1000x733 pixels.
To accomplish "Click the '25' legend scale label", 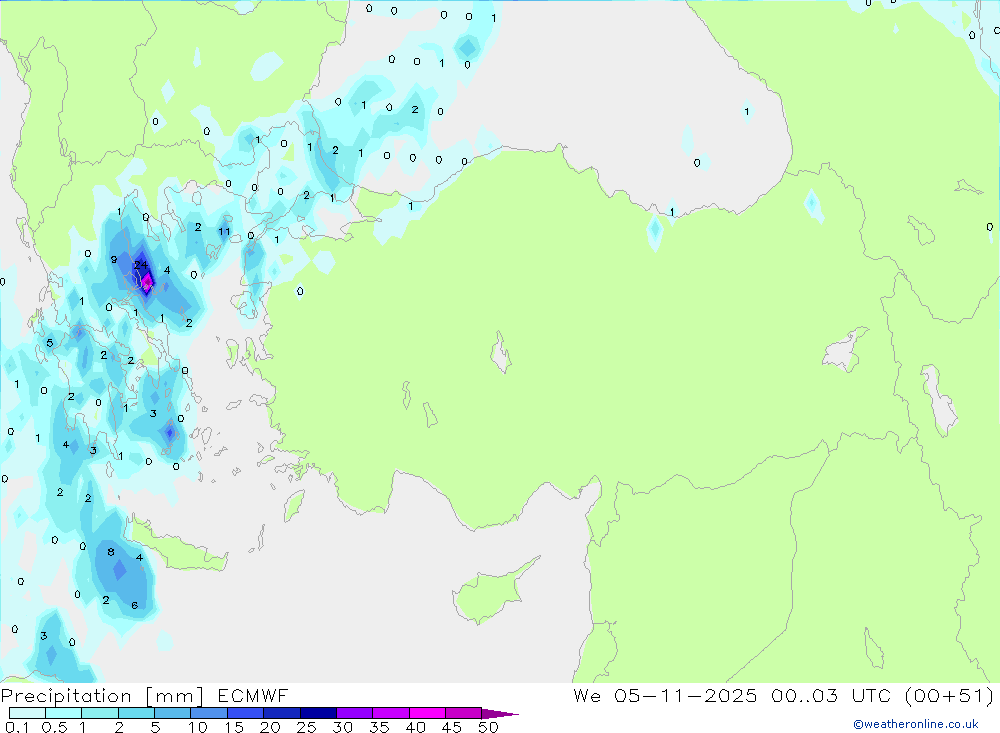I will (x=307, y=727).
